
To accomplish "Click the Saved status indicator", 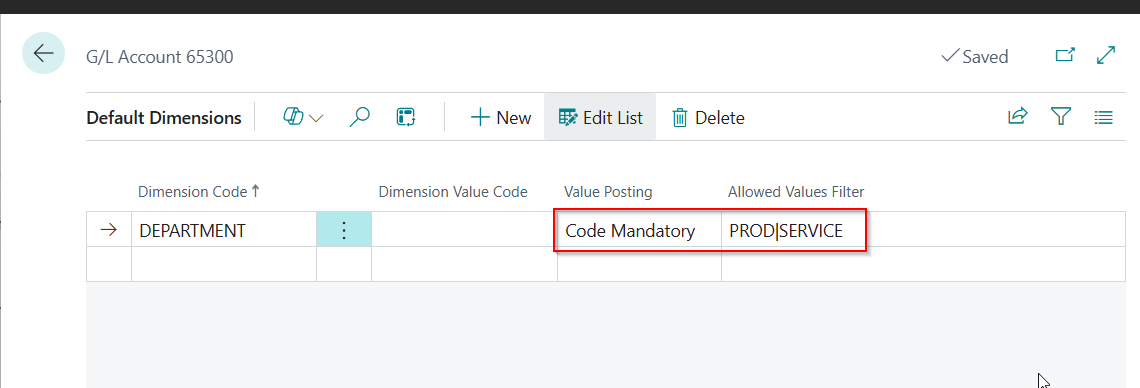I will (974, 57).
